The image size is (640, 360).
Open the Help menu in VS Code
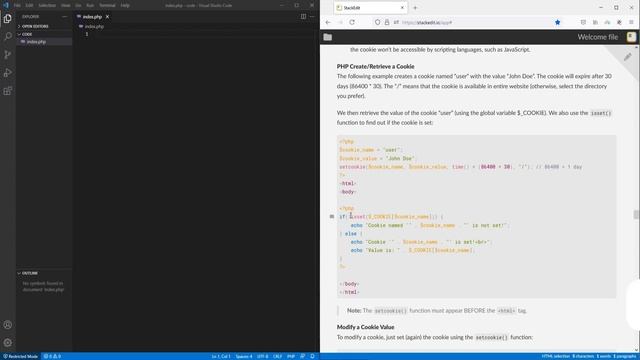coord(125,5)
